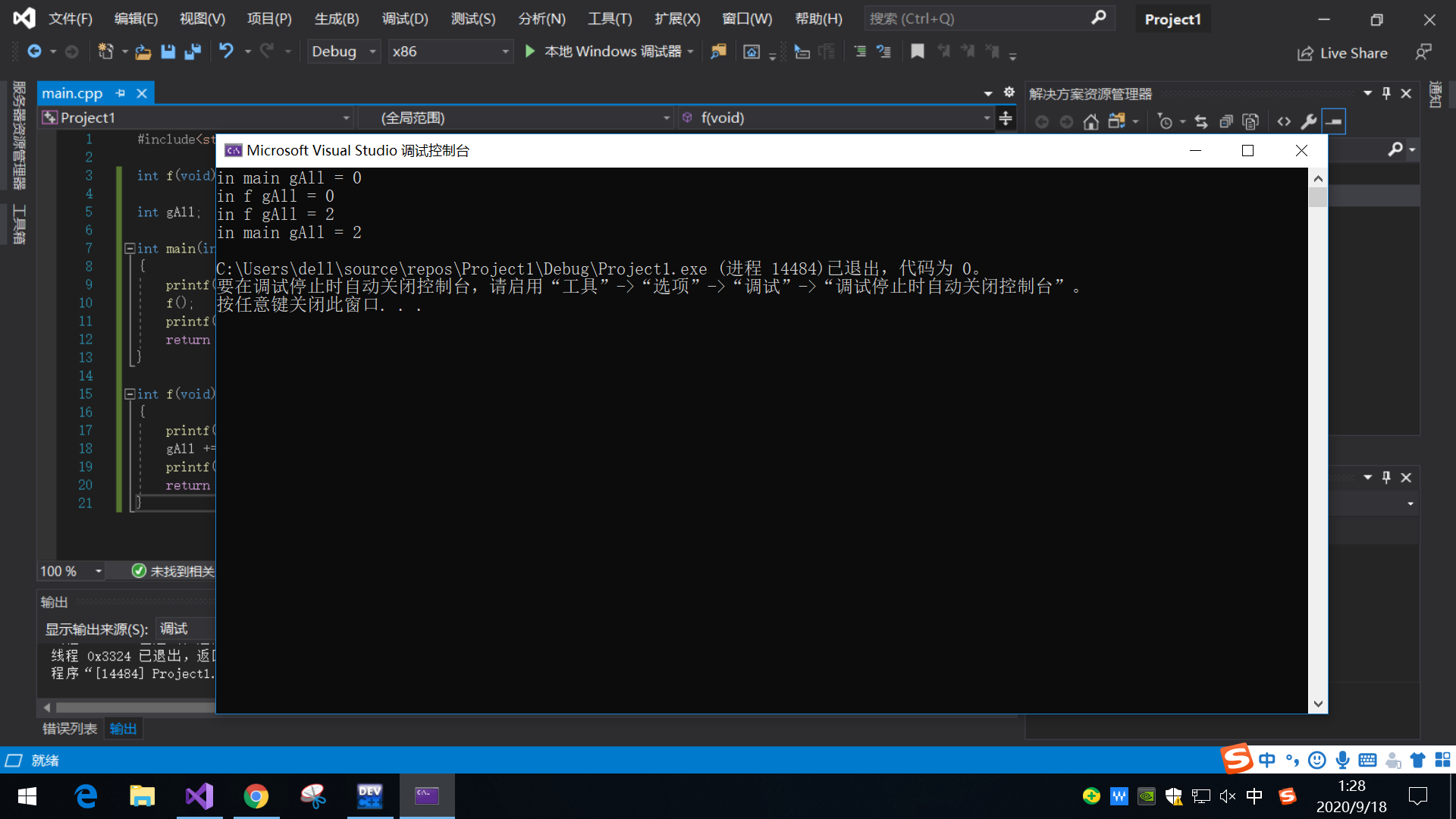Screen dimensions: 1456x819
Task: Collapse the int main function block
Action: click(130, 249)
